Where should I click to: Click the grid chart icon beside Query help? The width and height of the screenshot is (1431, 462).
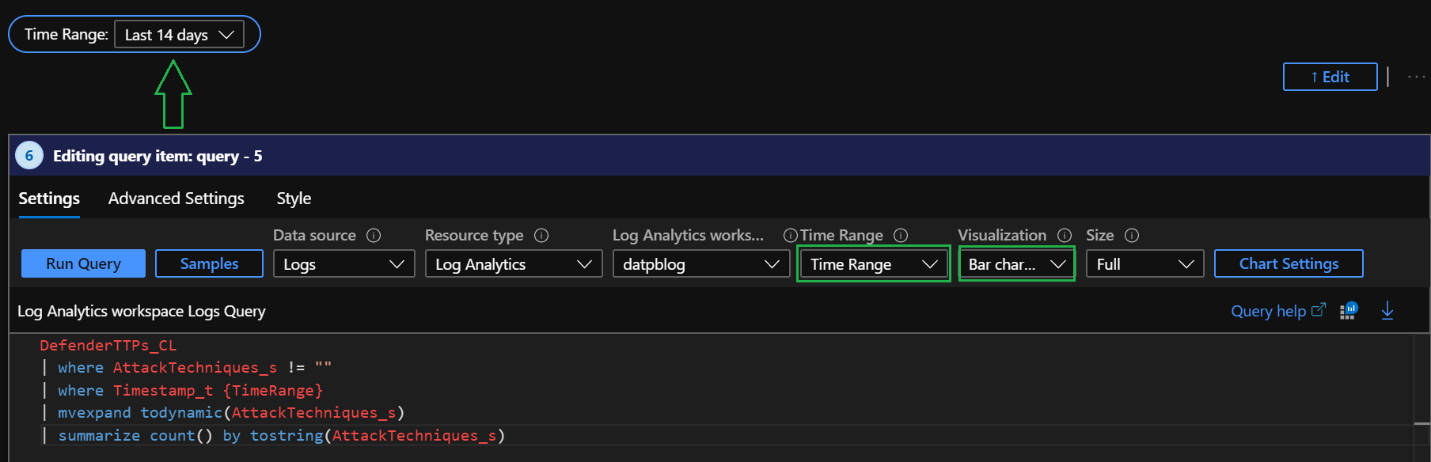click(x=1350, y=311)
